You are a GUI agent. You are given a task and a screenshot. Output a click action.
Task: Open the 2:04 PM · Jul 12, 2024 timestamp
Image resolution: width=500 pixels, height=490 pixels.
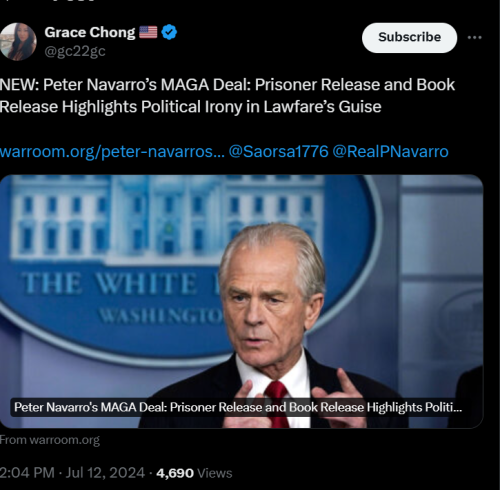click(x=72, y=473)
